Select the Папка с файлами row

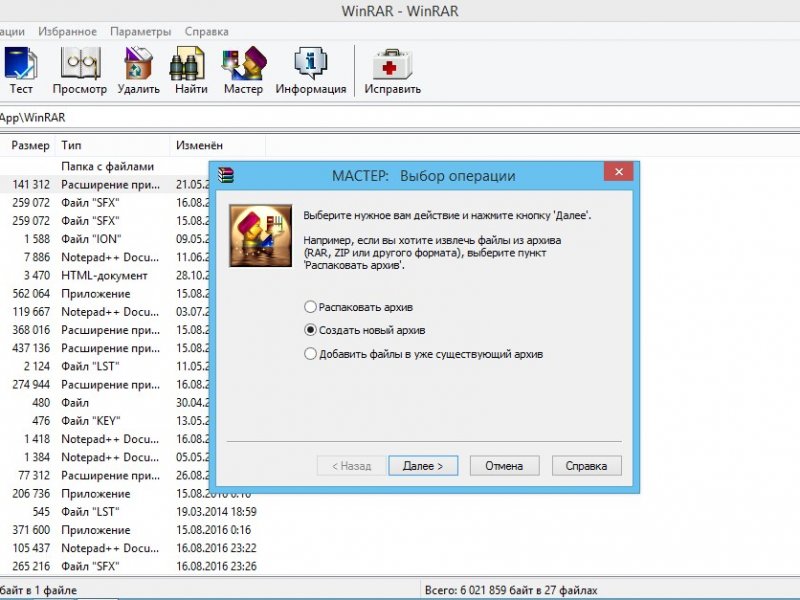105,166
